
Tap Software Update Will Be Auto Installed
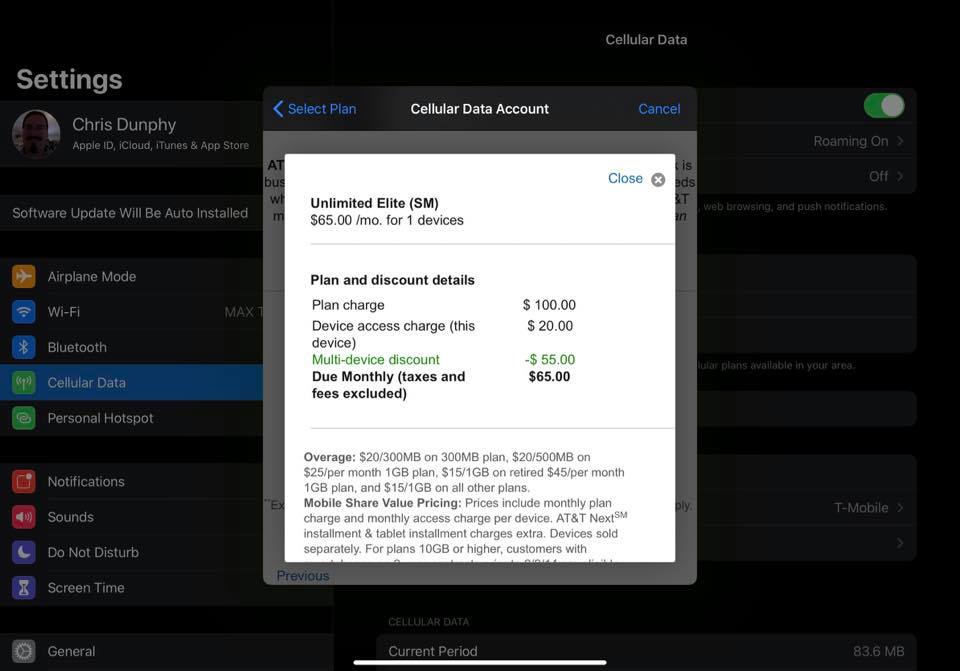pyautogui.click(x=132, y=213)
